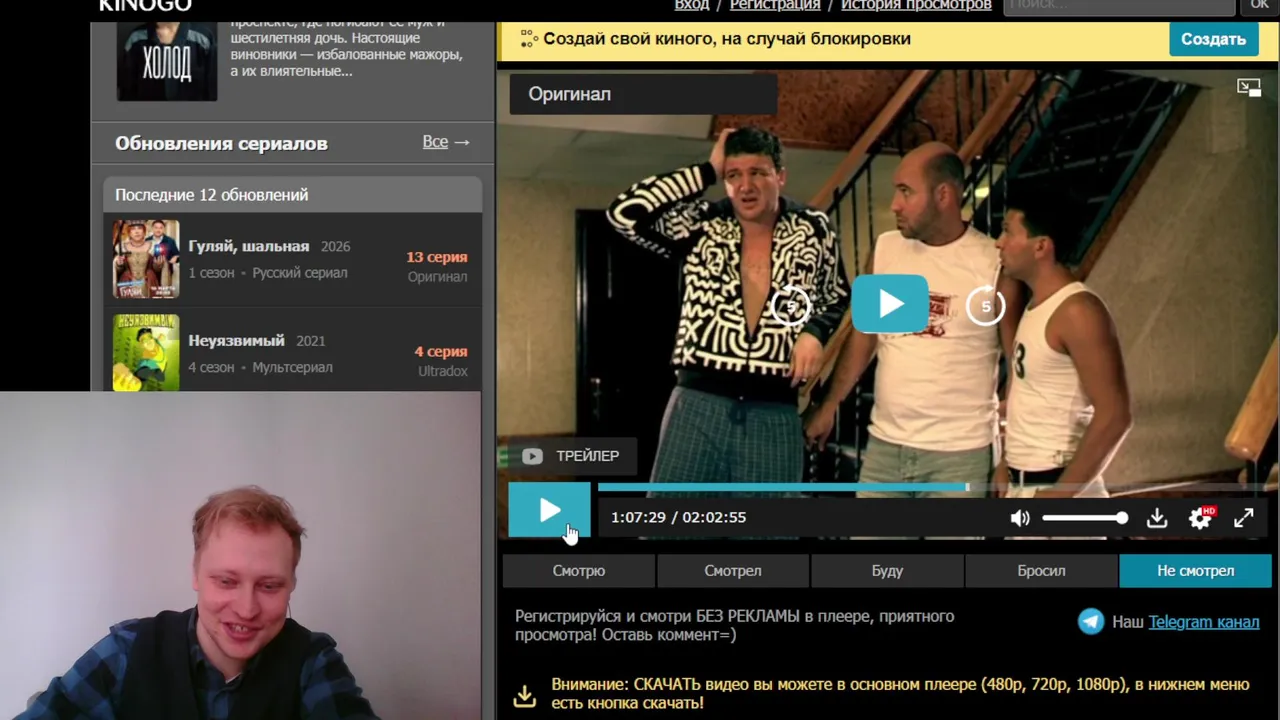This screenshot has width=1280, height=720.
Task: Select the Смотрел status tab
Action: [733, 571]
